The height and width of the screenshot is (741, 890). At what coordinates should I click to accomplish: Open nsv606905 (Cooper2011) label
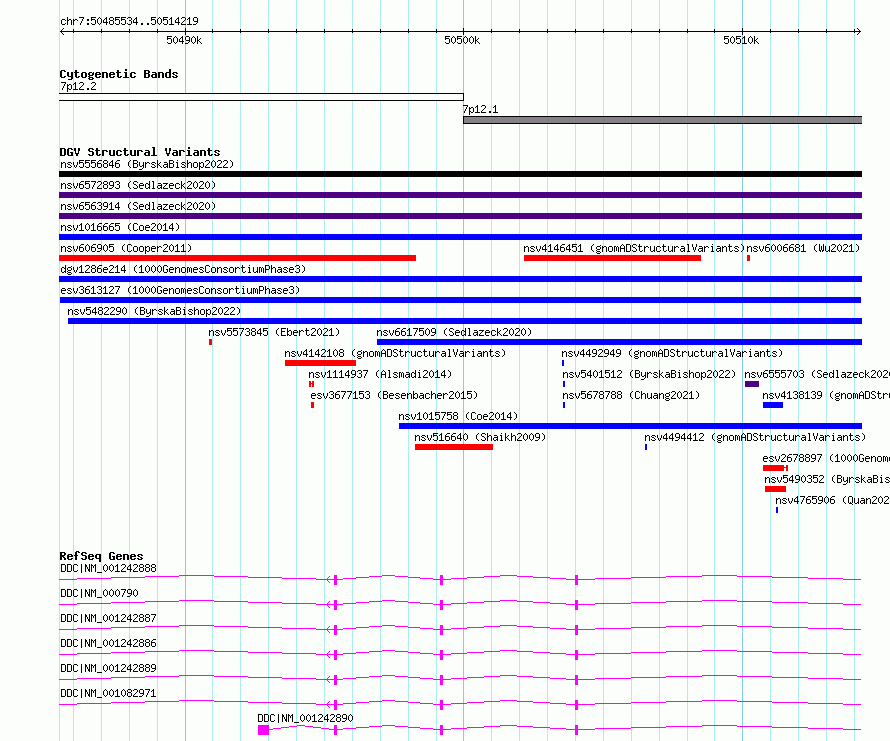click(x=126, y=248)
